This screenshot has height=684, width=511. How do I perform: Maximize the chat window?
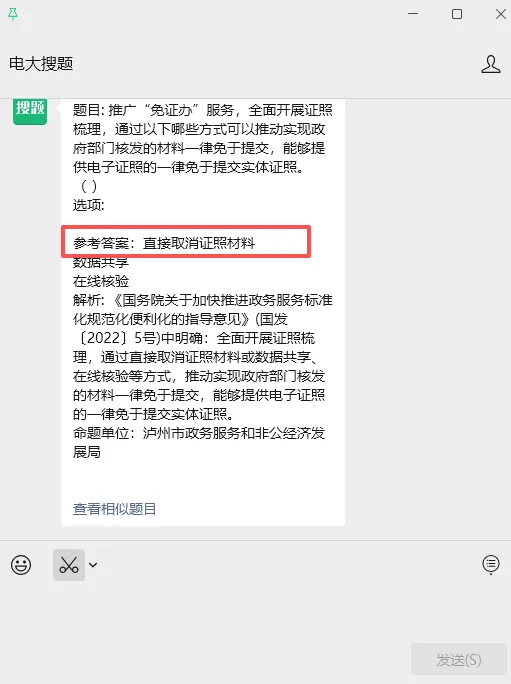coord(457,14)
